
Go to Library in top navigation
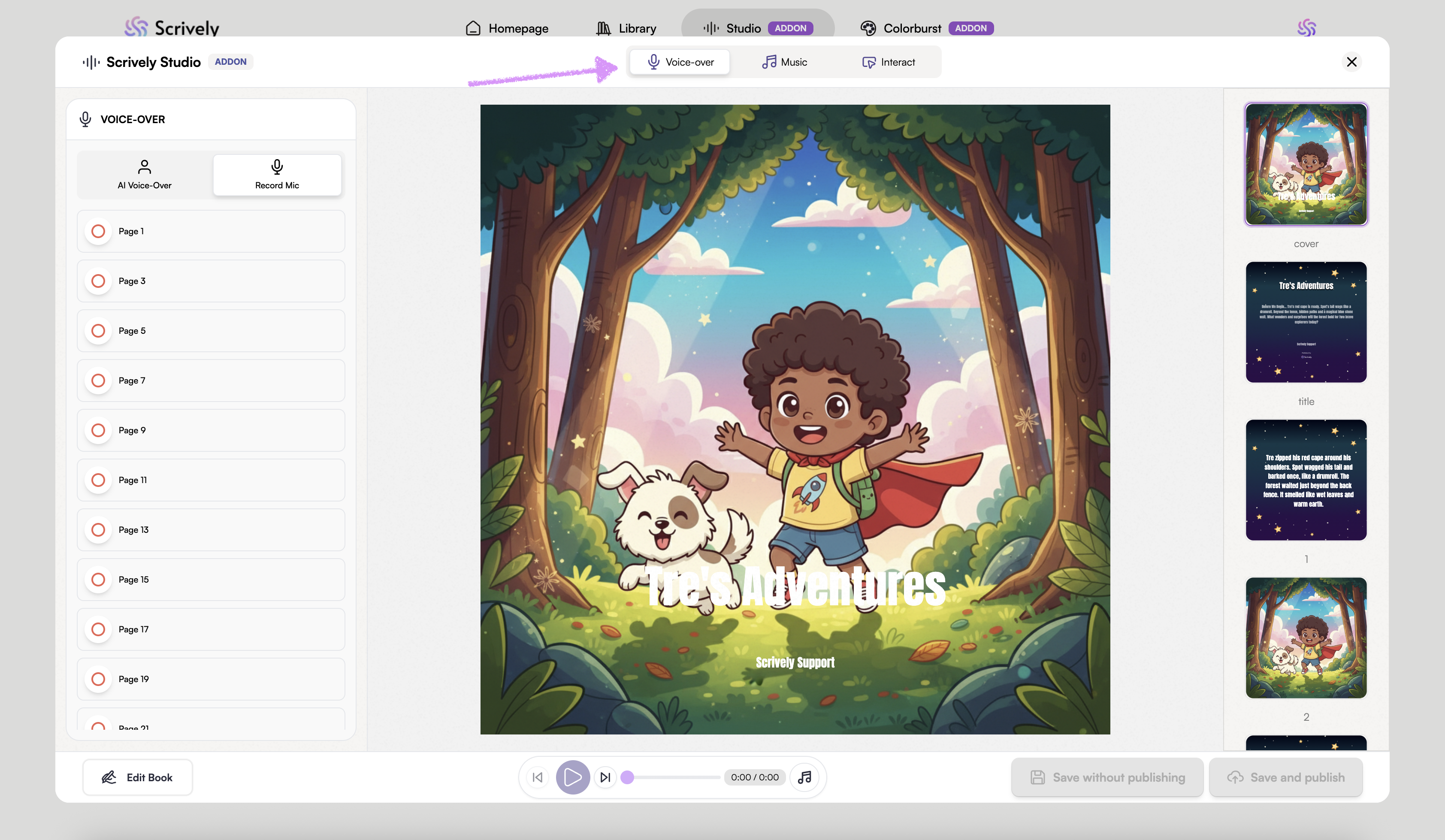[x=626, y=28]
